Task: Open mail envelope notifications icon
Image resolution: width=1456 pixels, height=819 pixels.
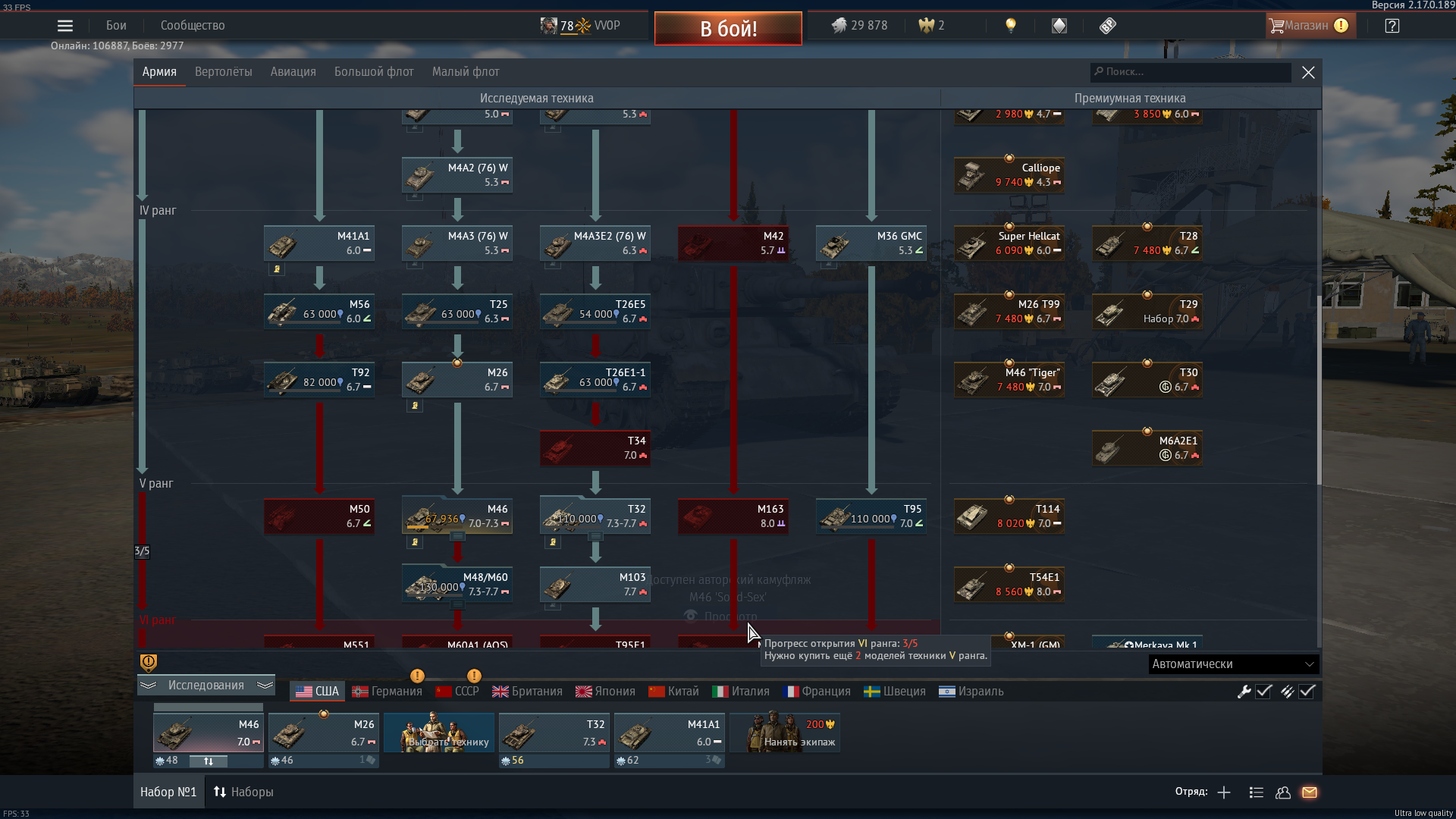Action: 1310,792
